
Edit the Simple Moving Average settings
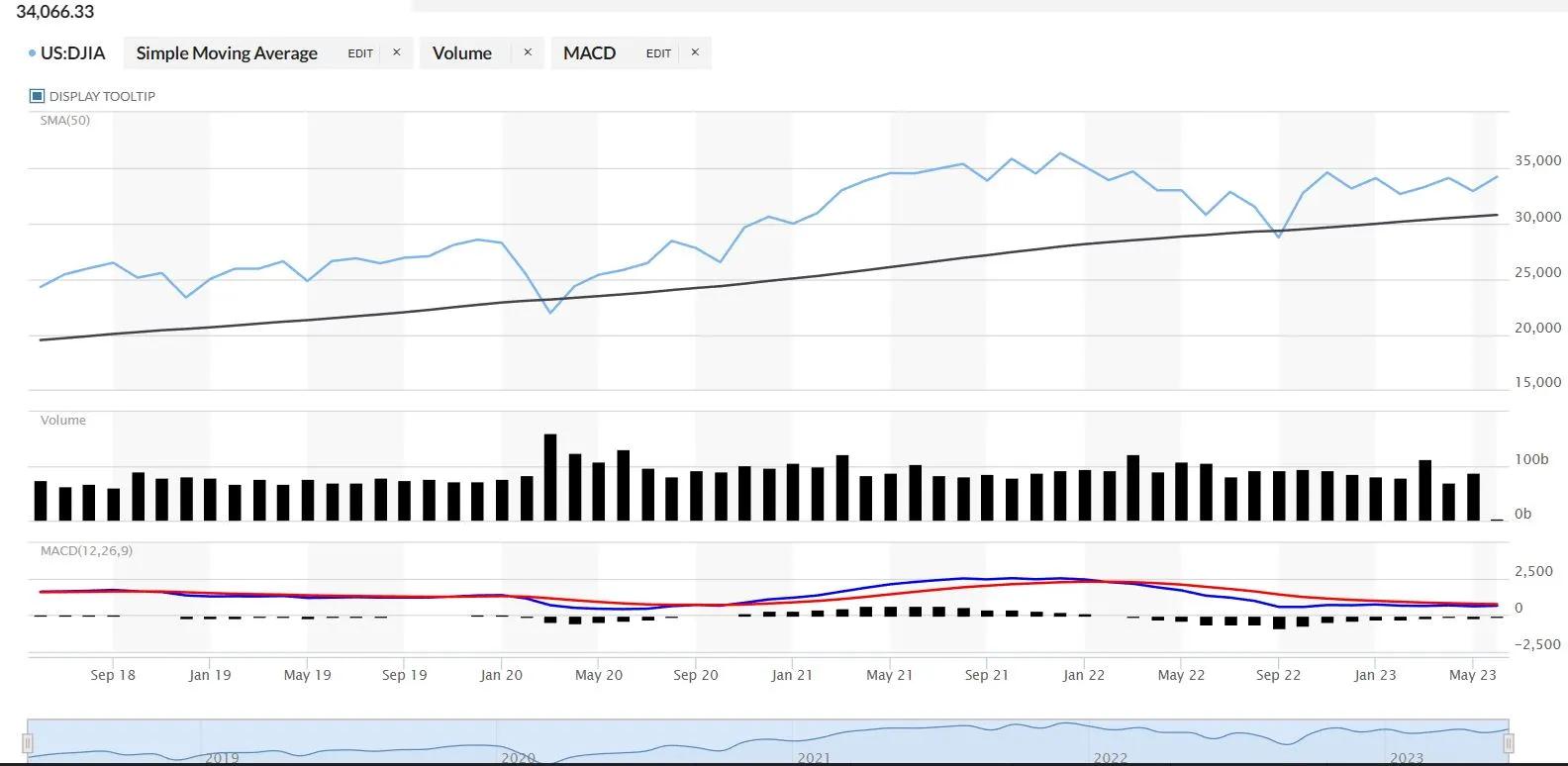(x=360, y=53)
